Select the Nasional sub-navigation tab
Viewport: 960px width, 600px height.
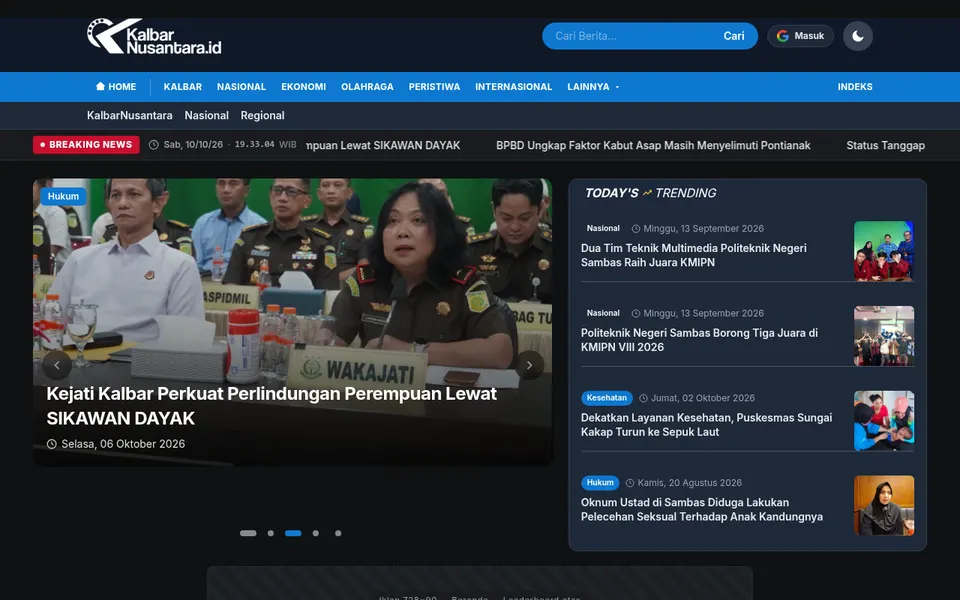point(206,116)
